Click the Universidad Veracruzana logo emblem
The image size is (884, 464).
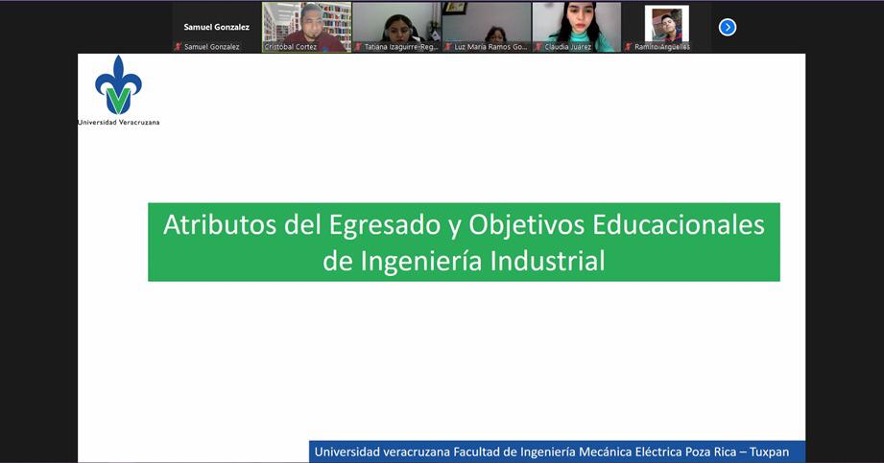pyautogui.click(x=118, y=86)
